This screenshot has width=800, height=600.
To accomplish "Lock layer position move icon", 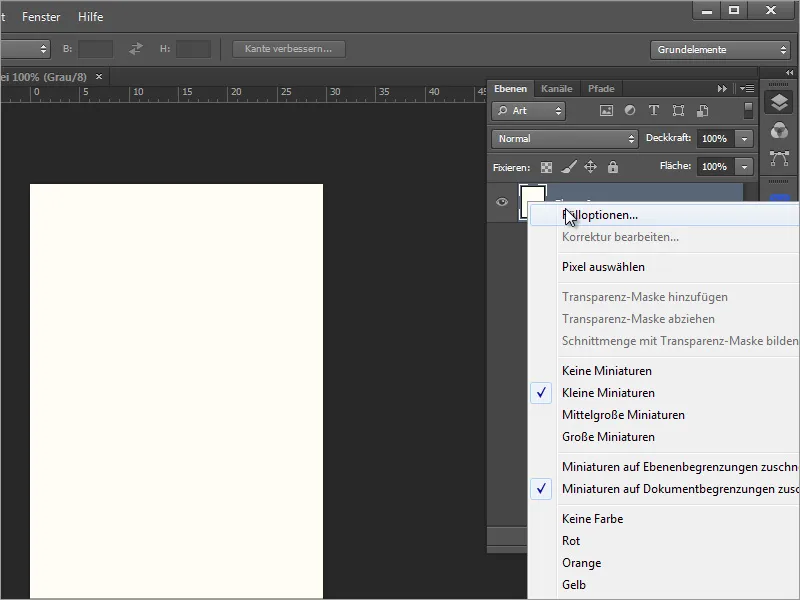I will (590, 167).
